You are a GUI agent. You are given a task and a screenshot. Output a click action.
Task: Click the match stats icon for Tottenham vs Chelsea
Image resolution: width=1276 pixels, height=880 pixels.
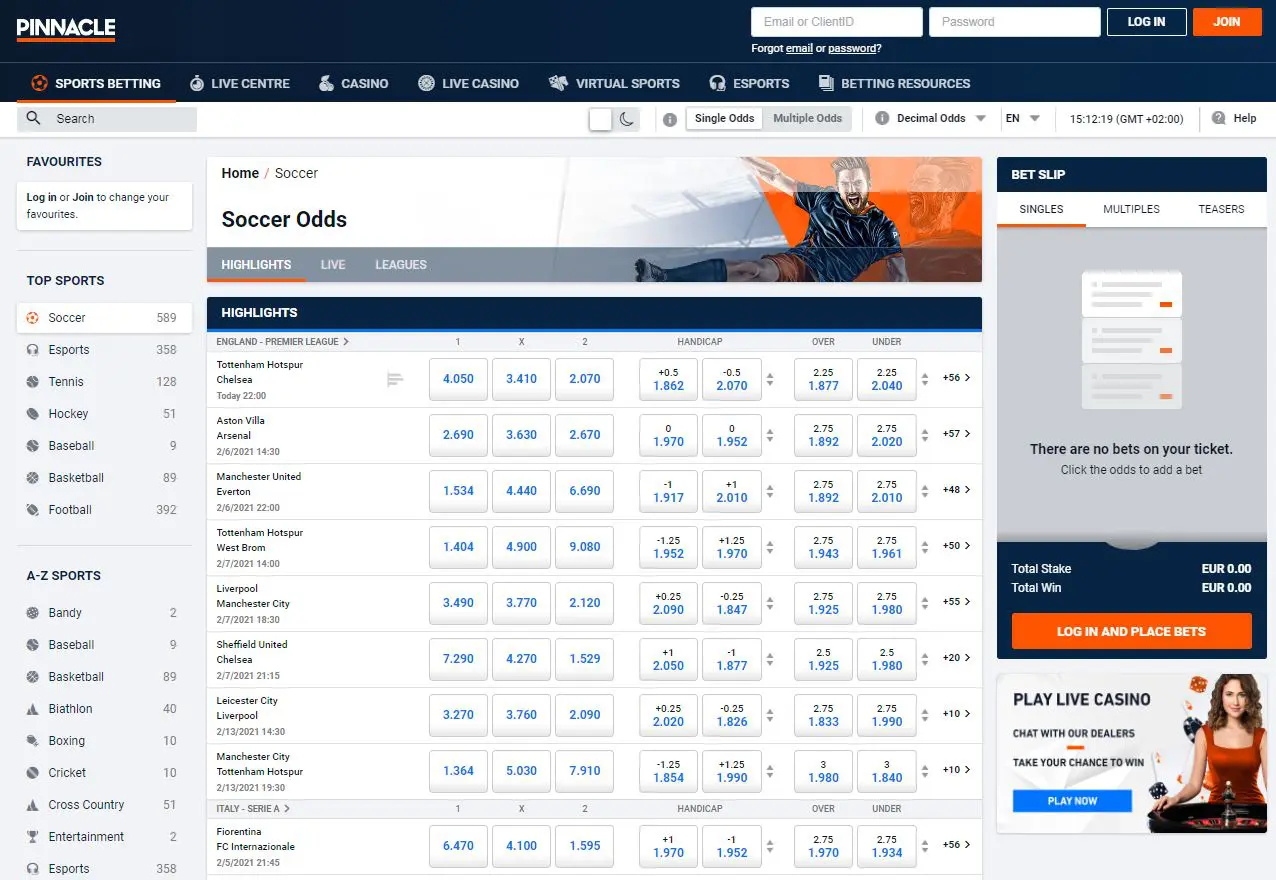tap(395, 379)
